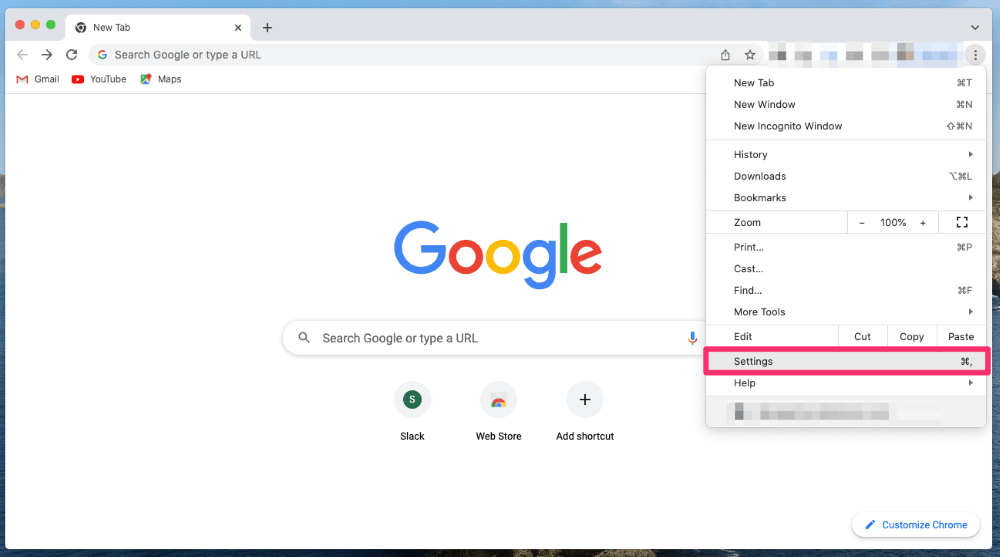The image size is (1000, 557).
Task: Open Downloads from the menu
Action: (x=846, y=176)
